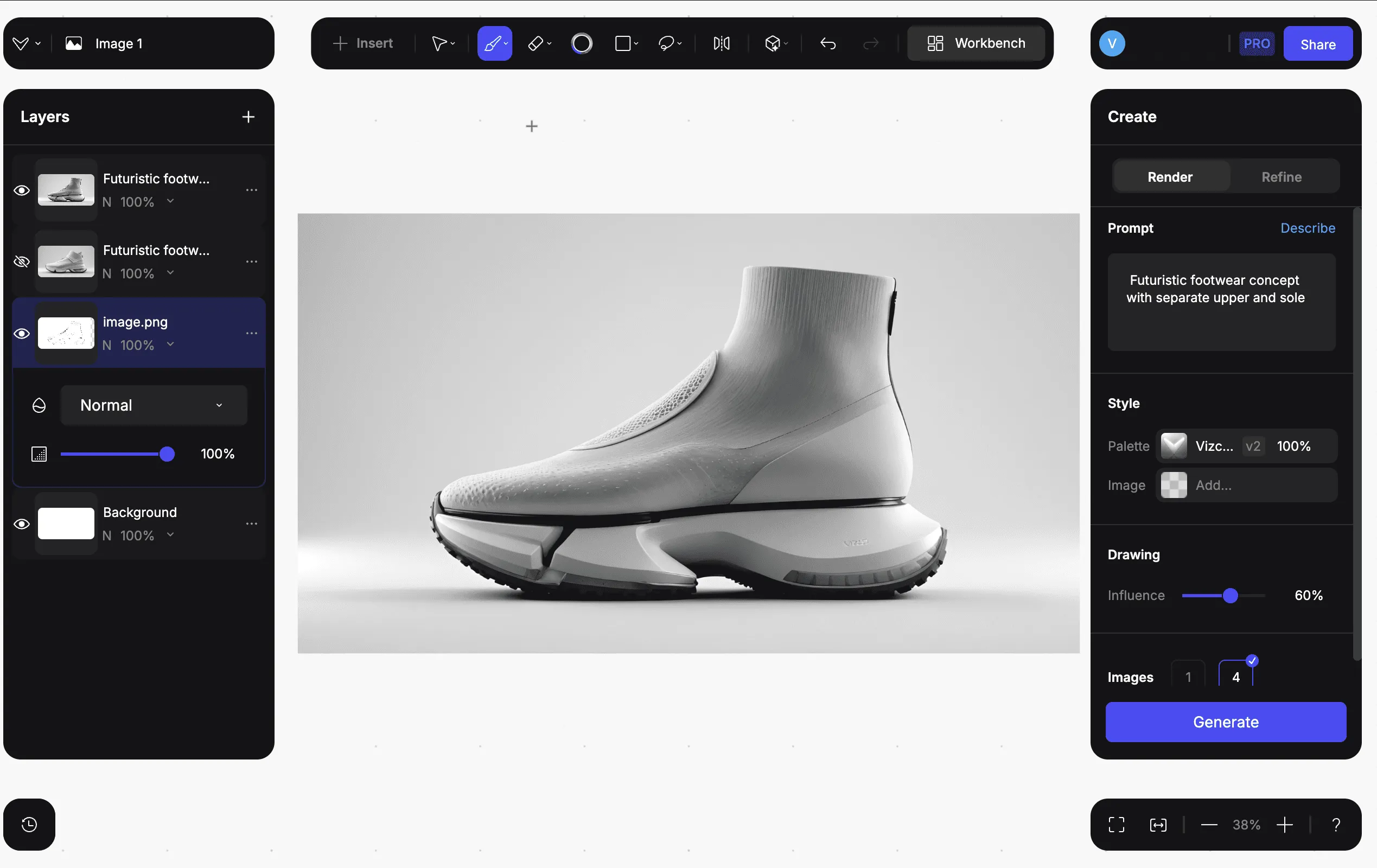The image size is (1377, 868).
Task: Click the mirror symmetry tool icon
Action: [x=721, y=43]
